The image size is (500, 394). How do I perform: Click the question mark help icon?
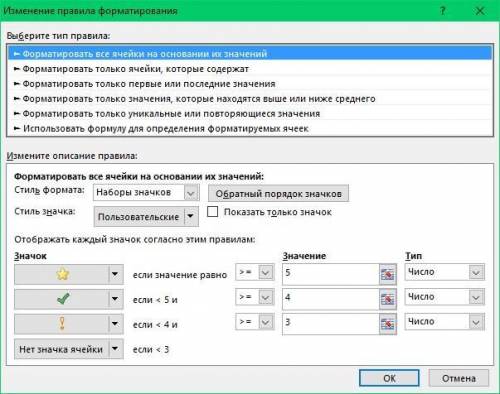click(442, 11)
